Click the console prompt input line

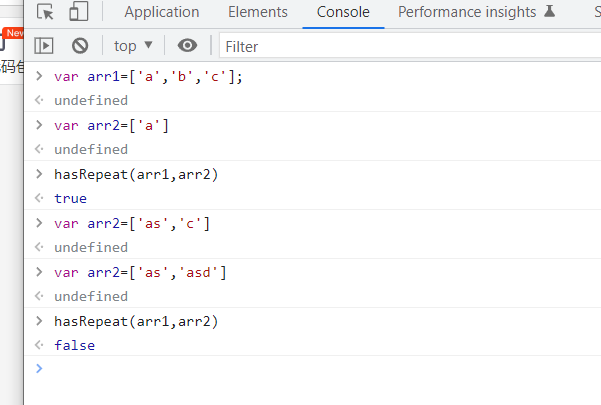(x=300, y=369)
